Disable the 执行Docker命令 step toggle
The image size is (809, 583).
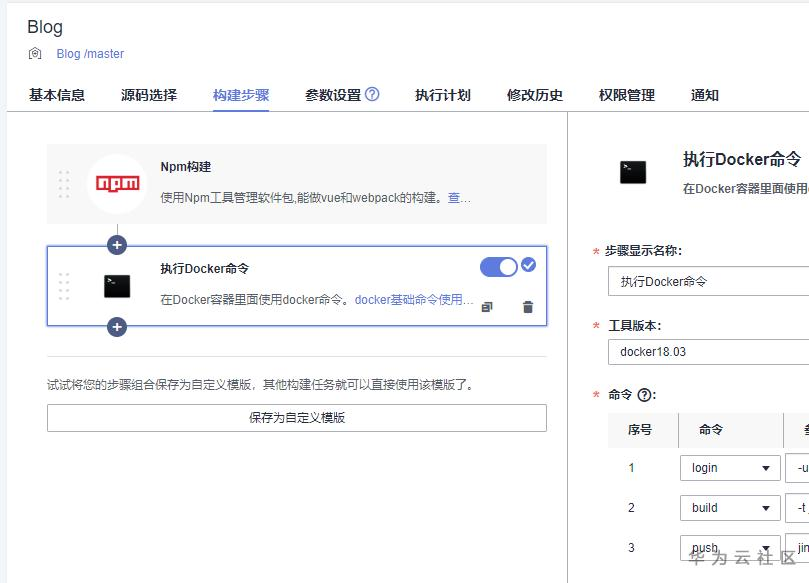[497, 265]
